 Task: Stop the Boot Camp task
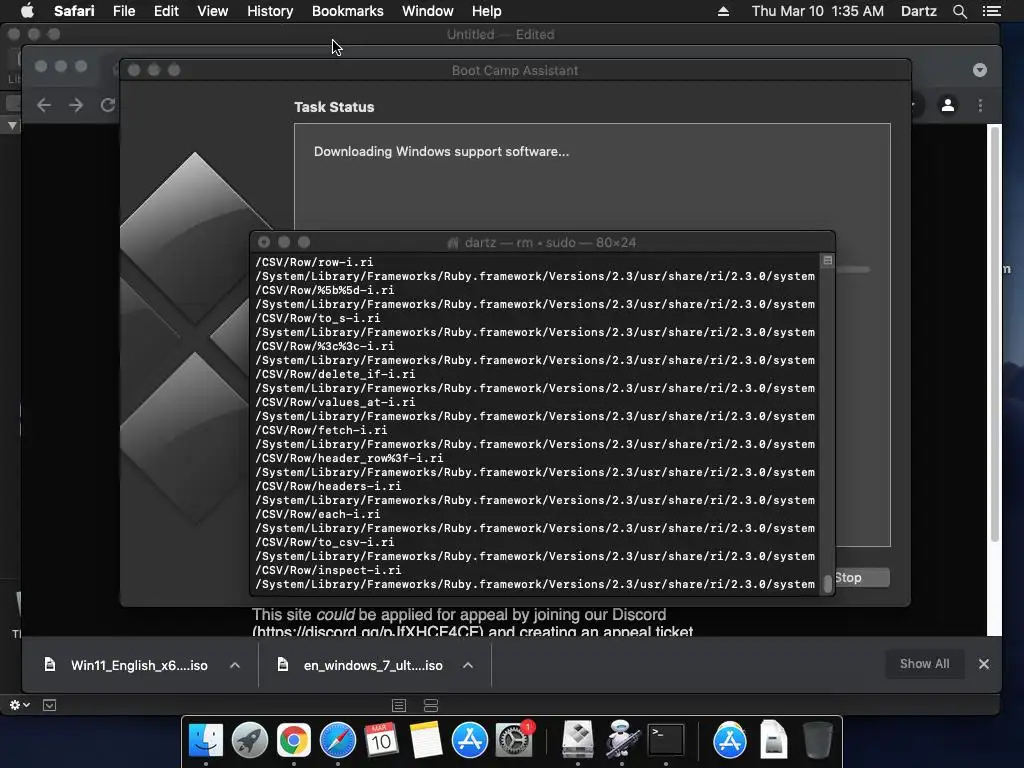click(x=862, y=577)
